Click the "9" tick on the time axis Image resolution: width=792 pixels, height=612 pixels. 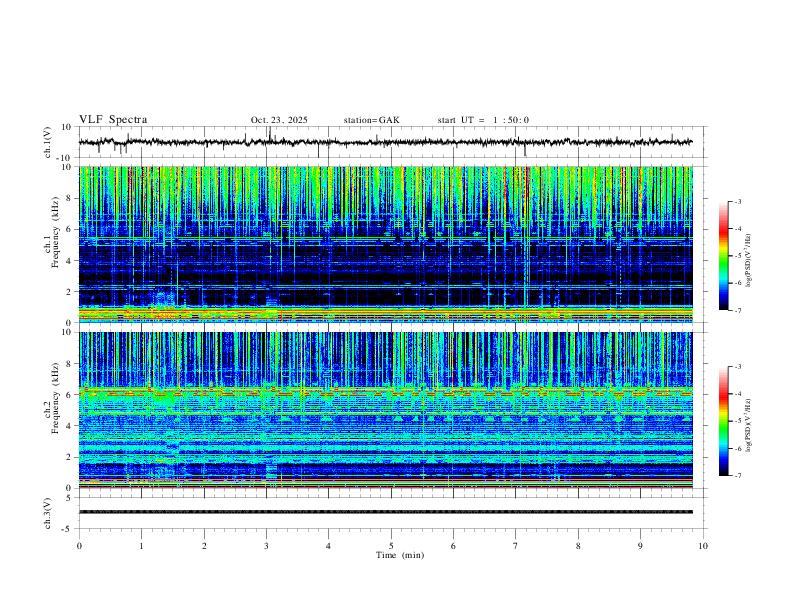pos(640,546)
